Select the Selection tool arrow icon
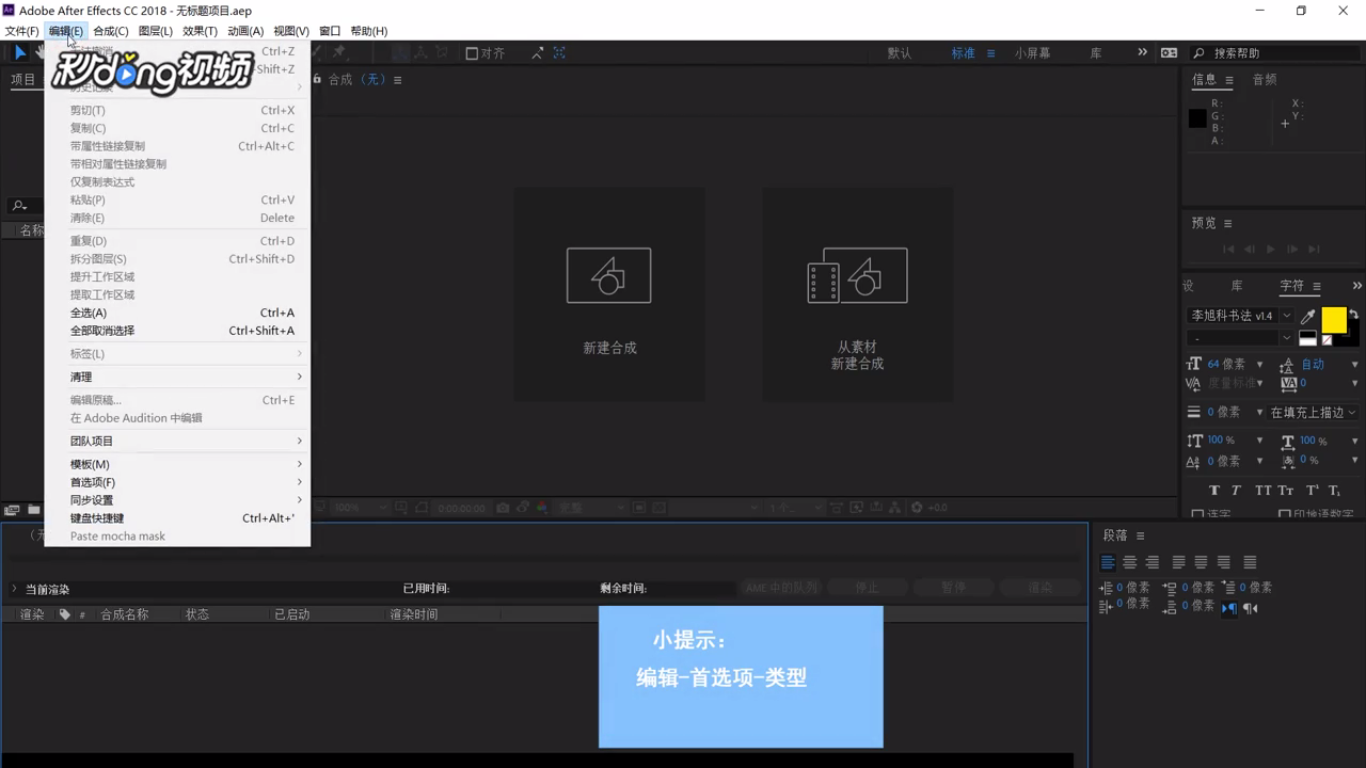The image size is (1366, 768). point(20,52)
